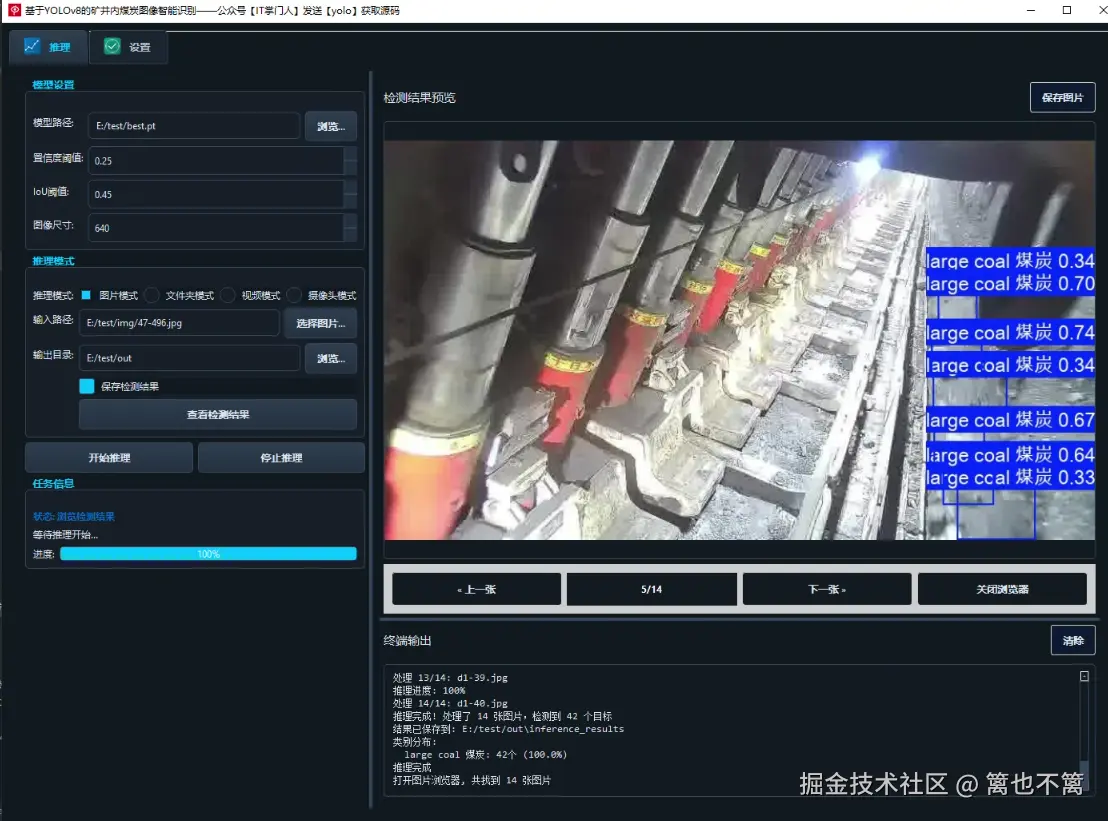
Task: Click terminal line '处理 14/14: d1-40.jpg'
Action: click(x=450, y=704)
